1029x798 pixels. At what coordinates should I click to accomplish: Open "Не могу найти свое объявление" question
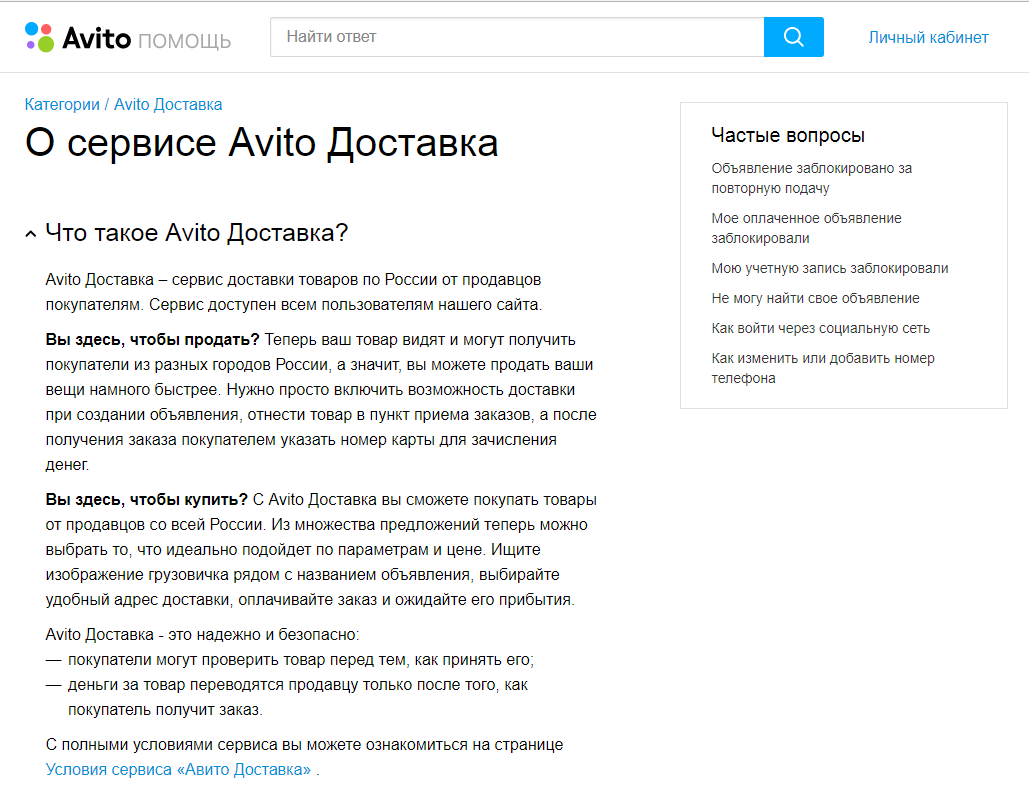click(x=815, y=298)
